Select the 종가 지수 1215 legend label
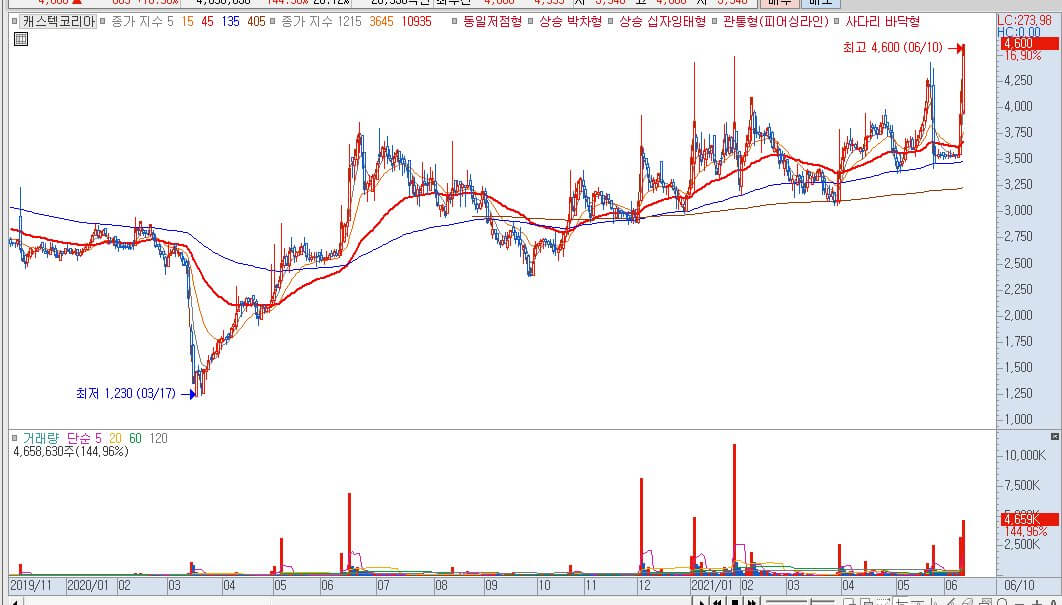The height and width of the screenshot is (605, 1062). [321, 22]
